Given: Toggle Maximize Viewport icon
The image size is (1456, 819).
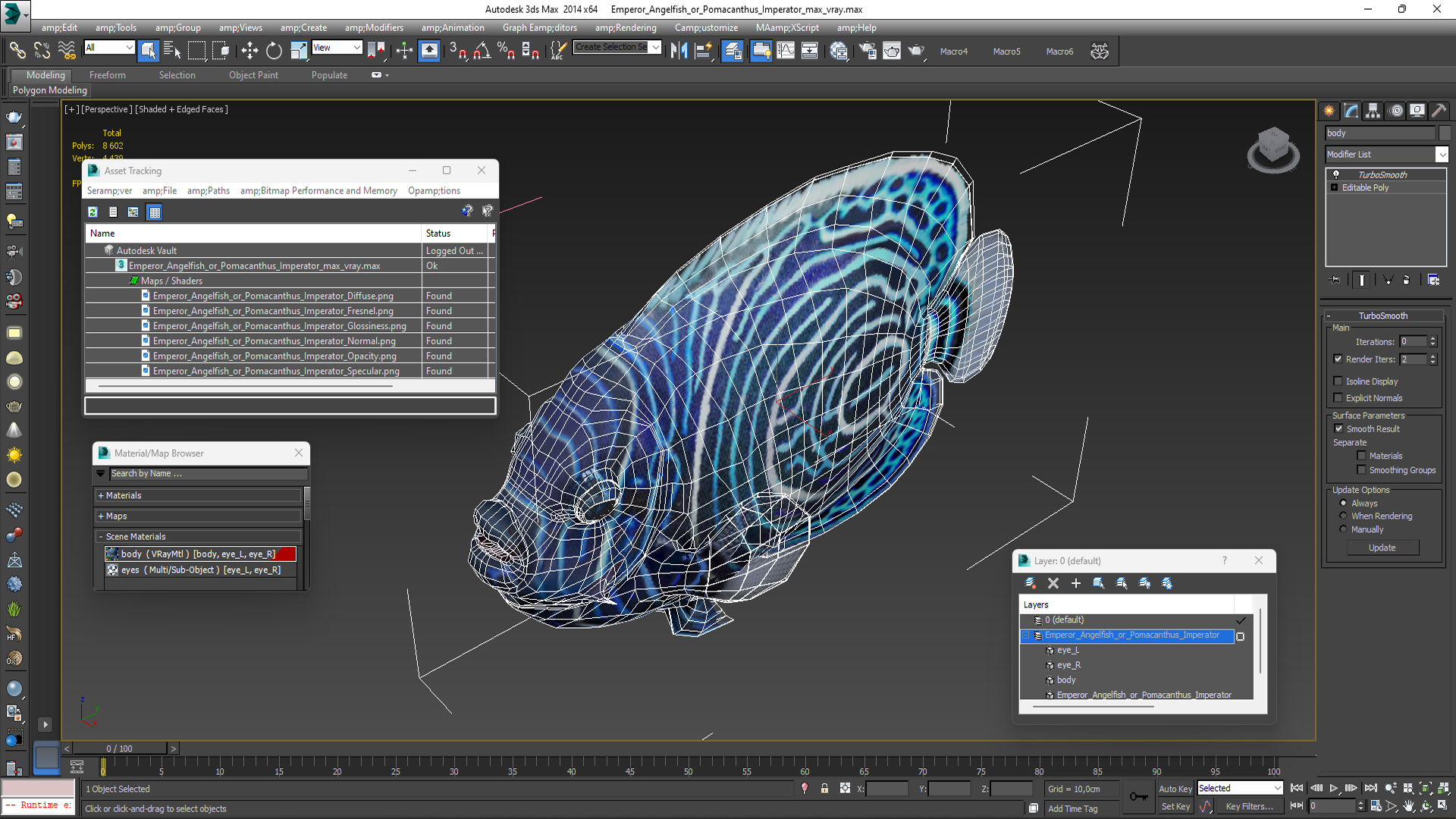Looking at the screenshot, I should pos(1442,807).
